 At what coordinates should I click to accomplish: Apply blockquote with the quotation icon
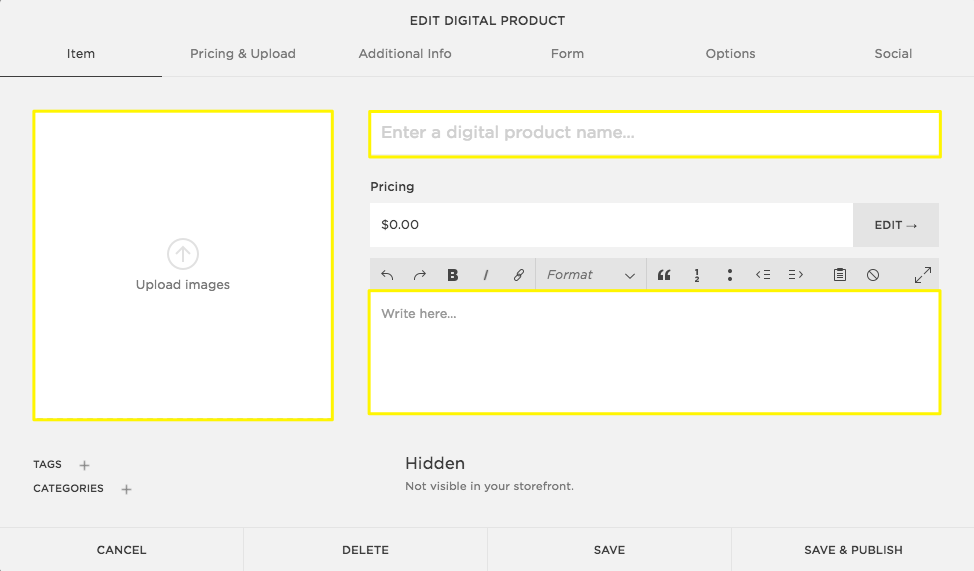tap(664, 275)
